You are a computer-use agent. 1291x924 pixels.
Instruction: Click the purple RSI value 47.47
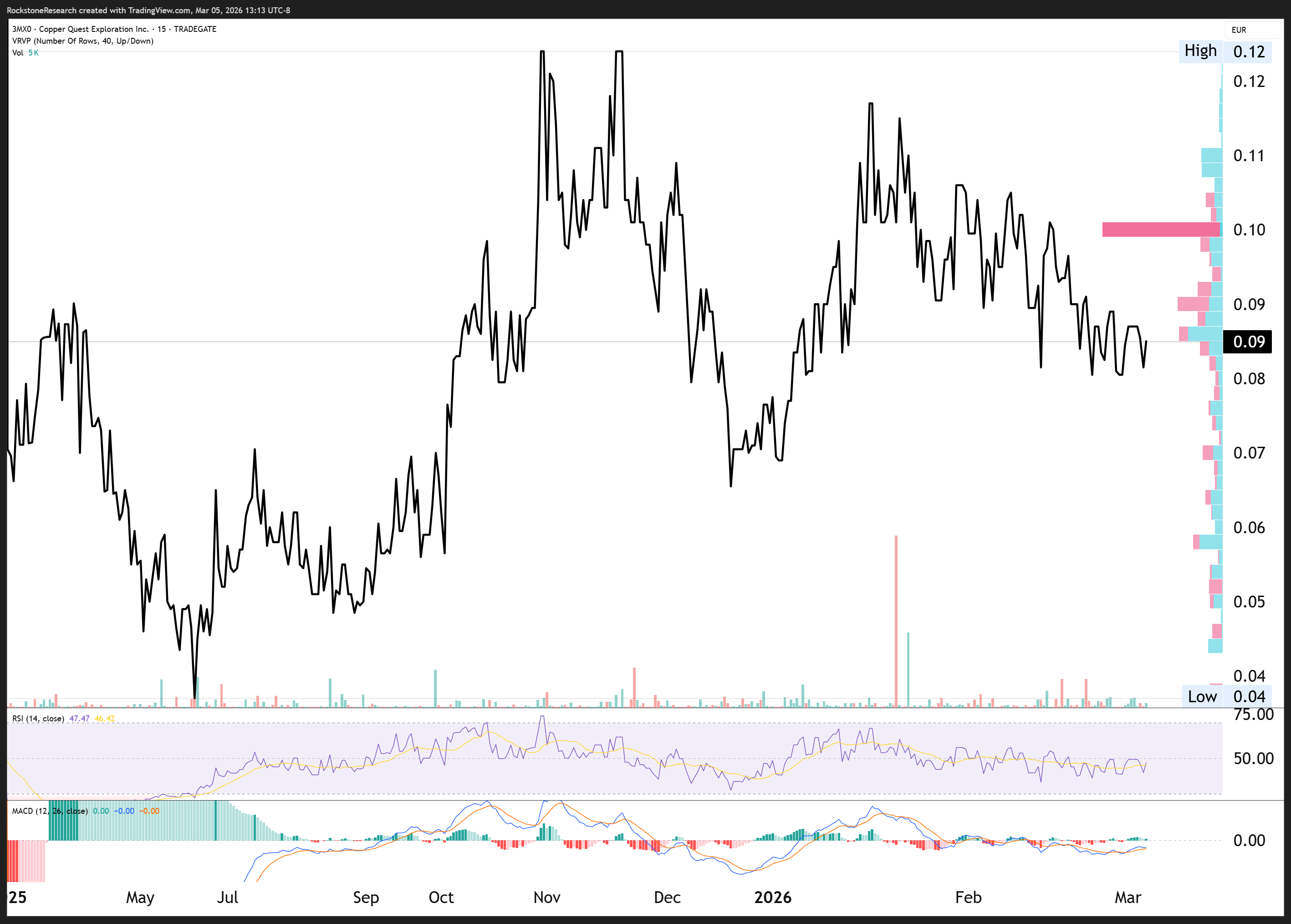79,719
